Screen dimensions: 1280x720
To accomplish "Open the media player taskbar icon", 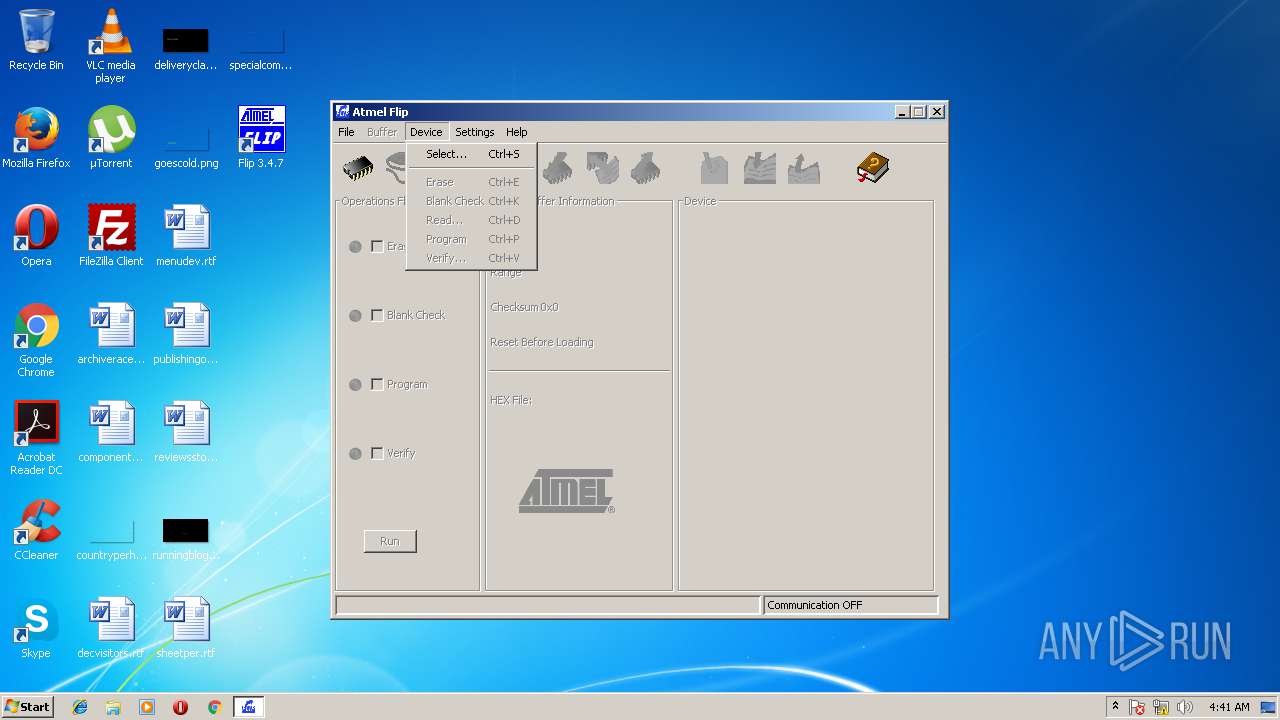I will [x=147, y=707].
